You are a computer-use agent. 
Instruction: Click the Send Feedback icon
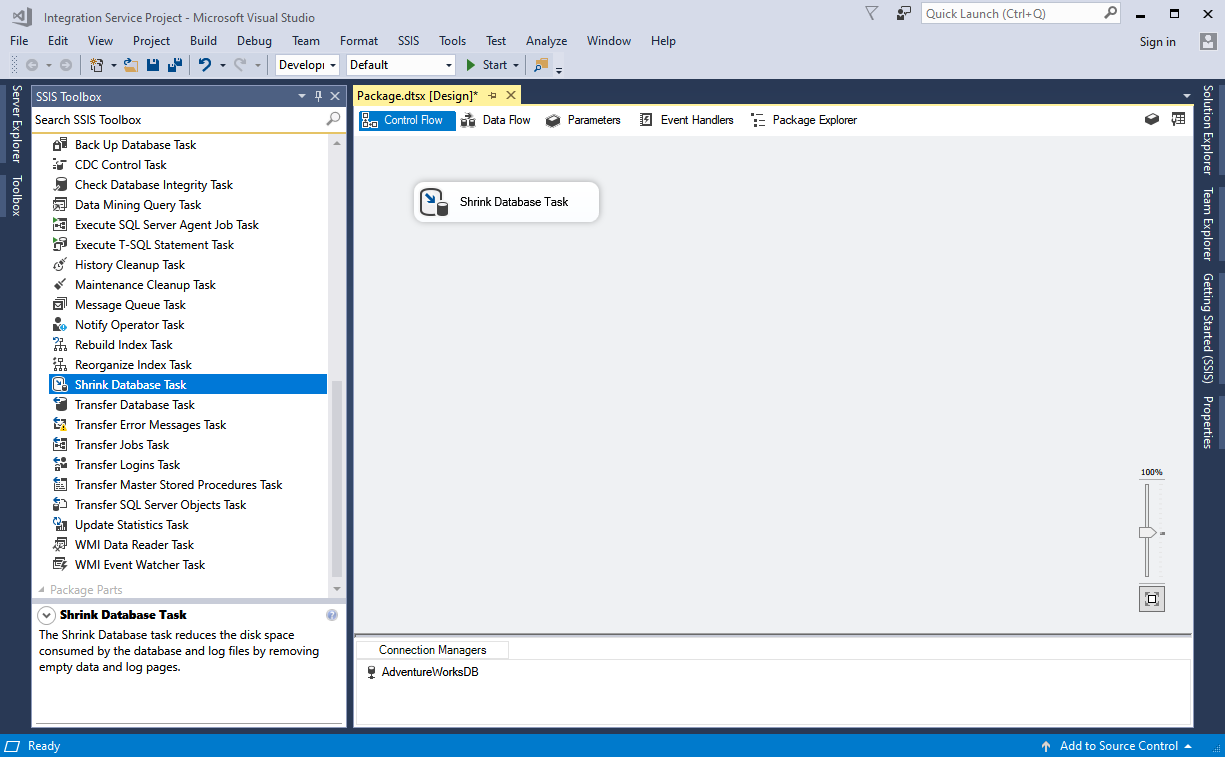(903, 14)
